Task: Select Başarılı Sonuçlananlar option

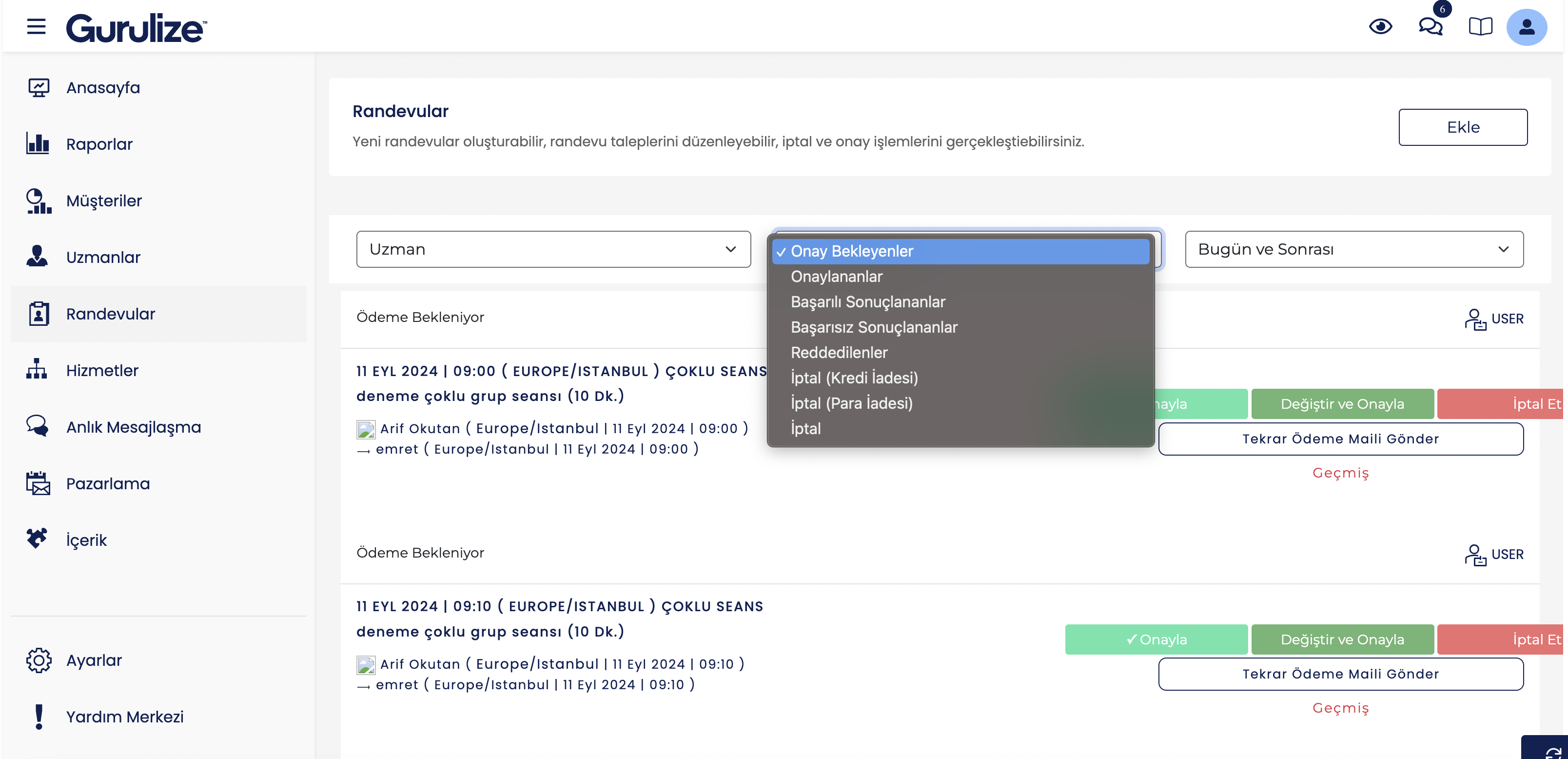Action: (960, 302)
